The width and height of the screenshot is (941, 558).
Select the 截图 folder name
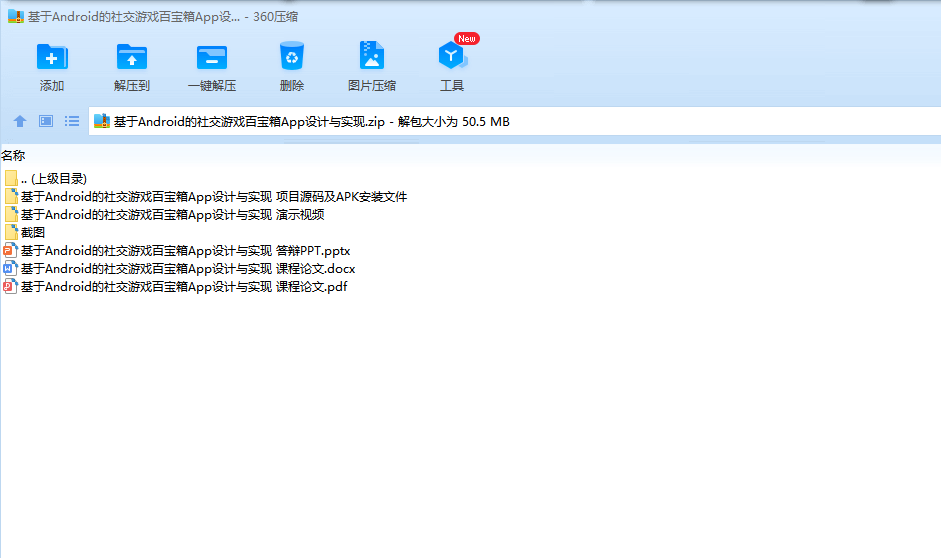point(33,232)
